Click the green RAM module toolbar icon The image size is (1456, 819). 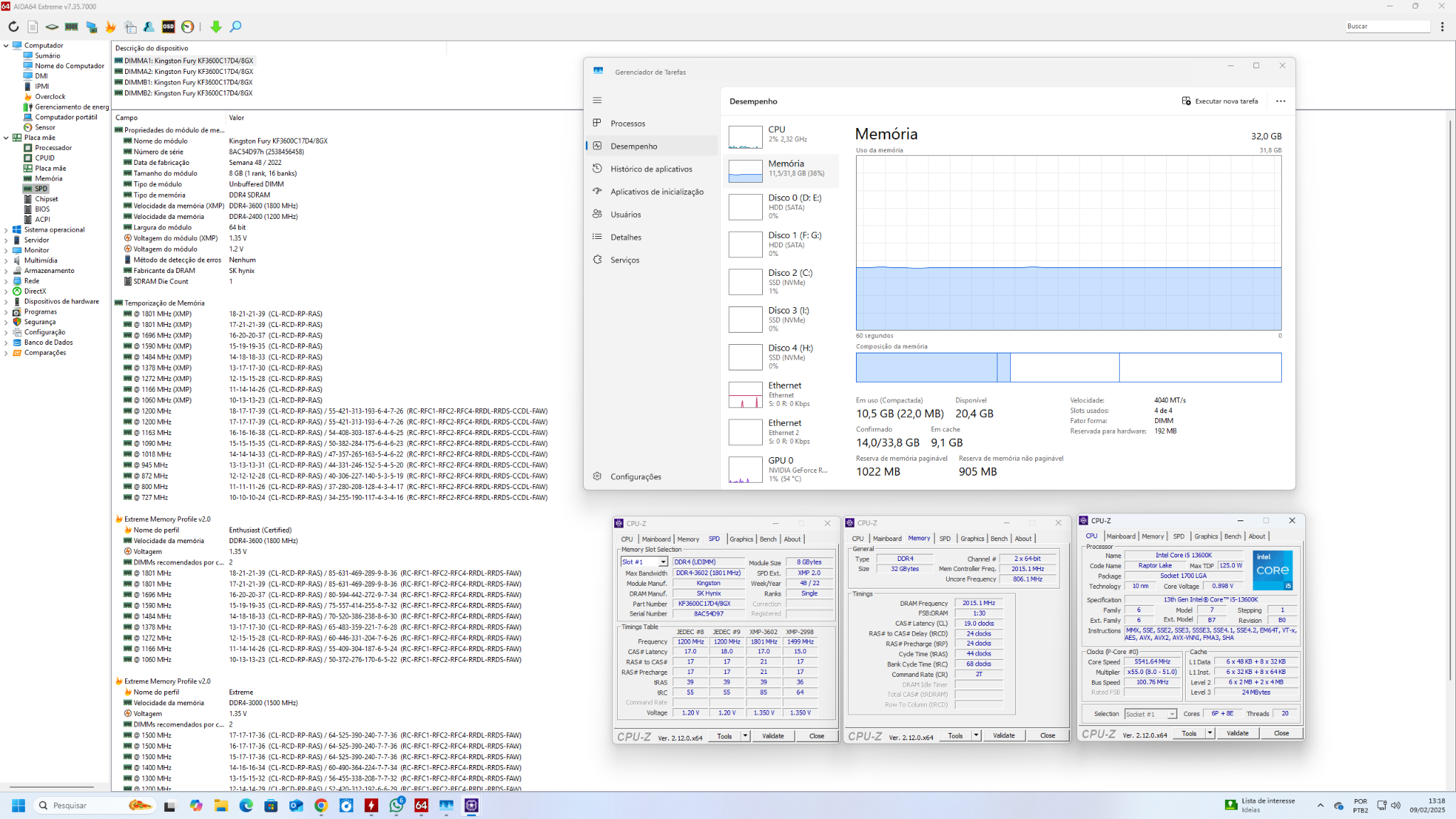click(x=72, y=27)
